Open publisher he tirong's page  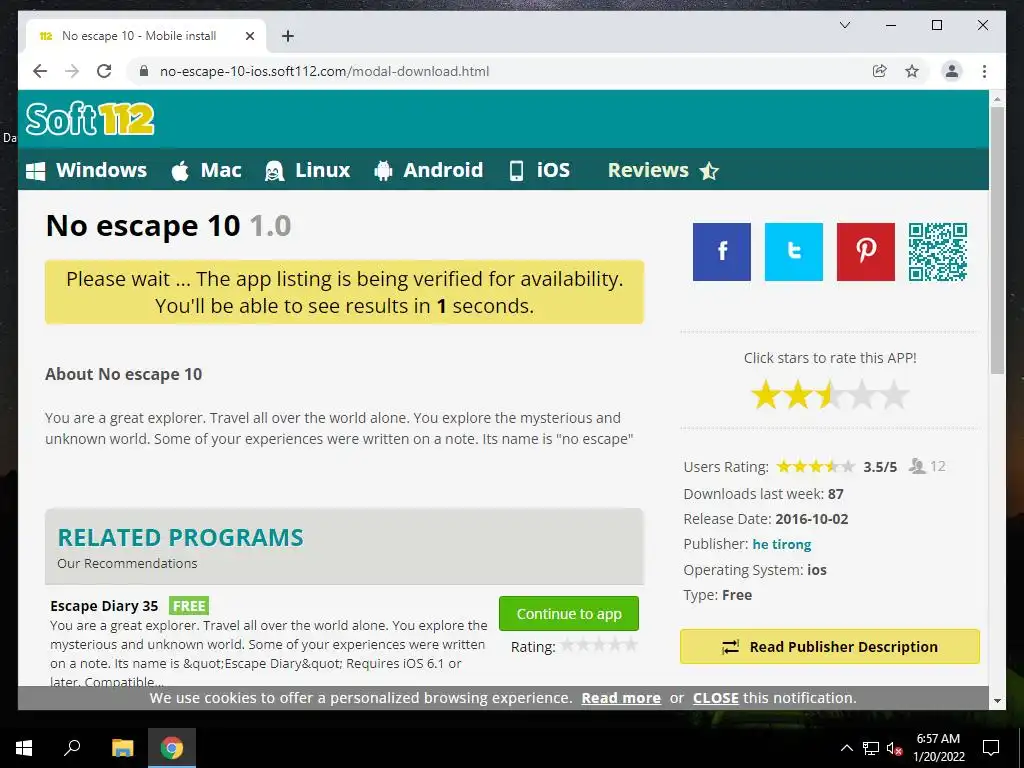tap(782, 544)
